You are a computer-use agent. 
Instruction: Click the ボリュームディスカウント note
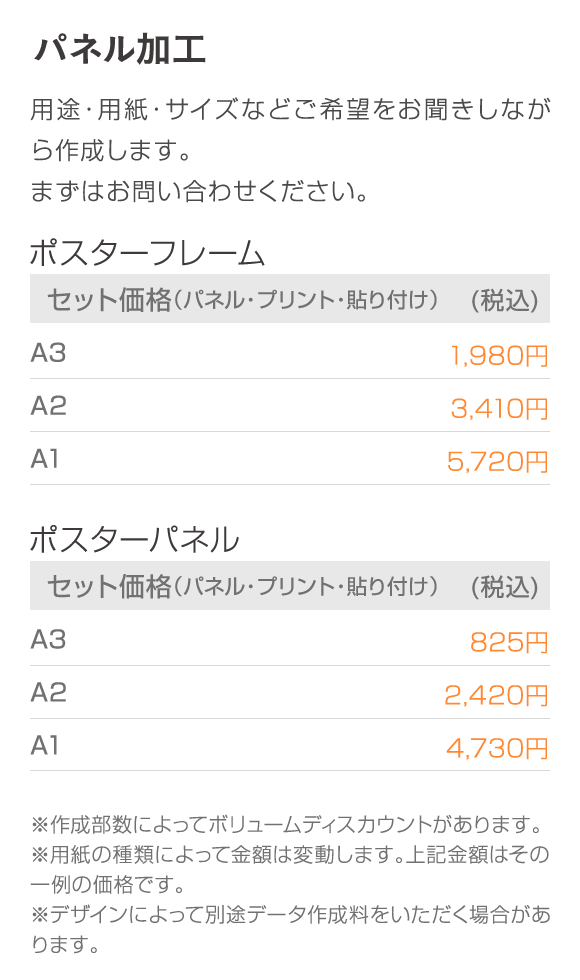pyautogui.click(x=288, y=824)
